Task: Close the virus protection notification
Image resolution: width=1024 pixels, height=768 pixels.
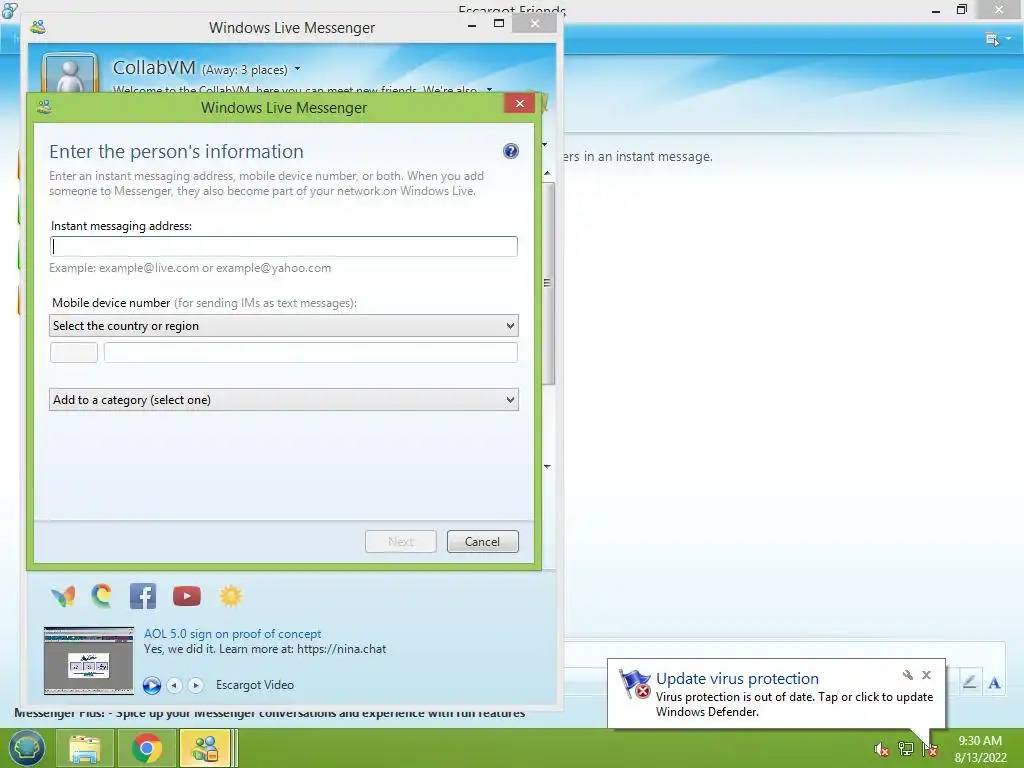Action: point(926,675)
